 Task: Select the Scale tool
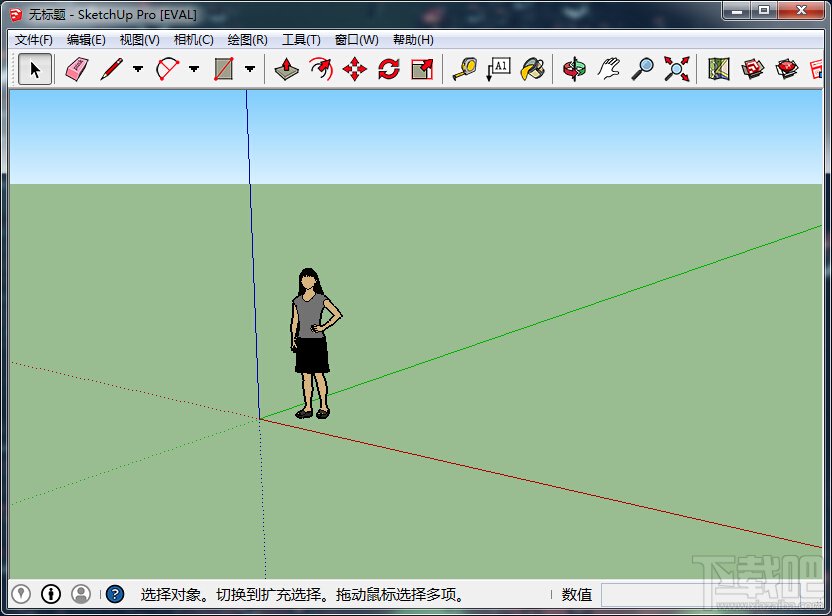[422, 69]
